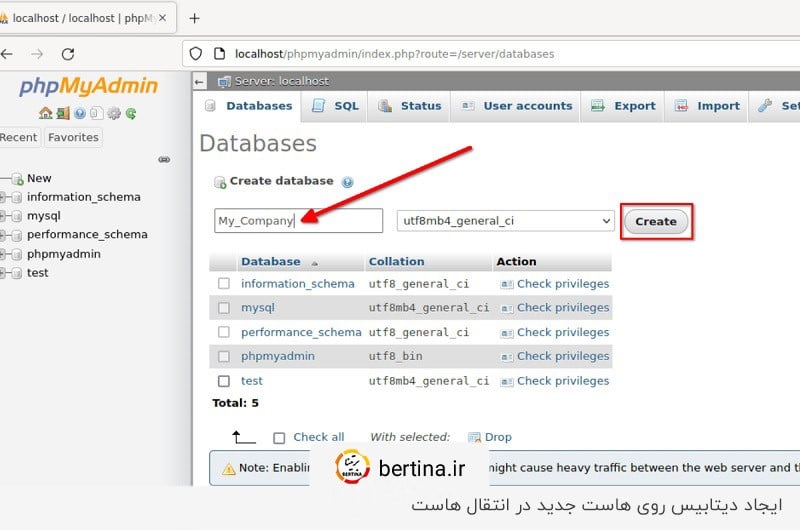The width and height of the screenshot is (800, 530).
Task: Open the Import tab
Action: tap(707, 106)
